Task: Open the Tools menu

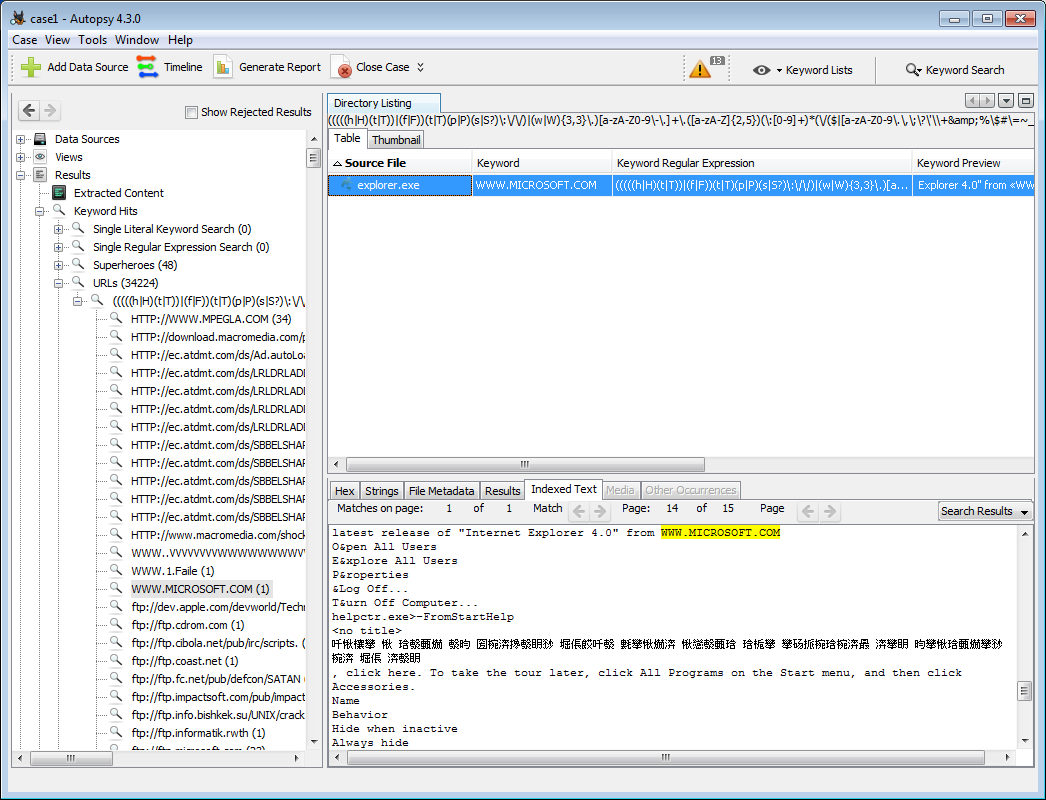Action: [x=92, y=40]
